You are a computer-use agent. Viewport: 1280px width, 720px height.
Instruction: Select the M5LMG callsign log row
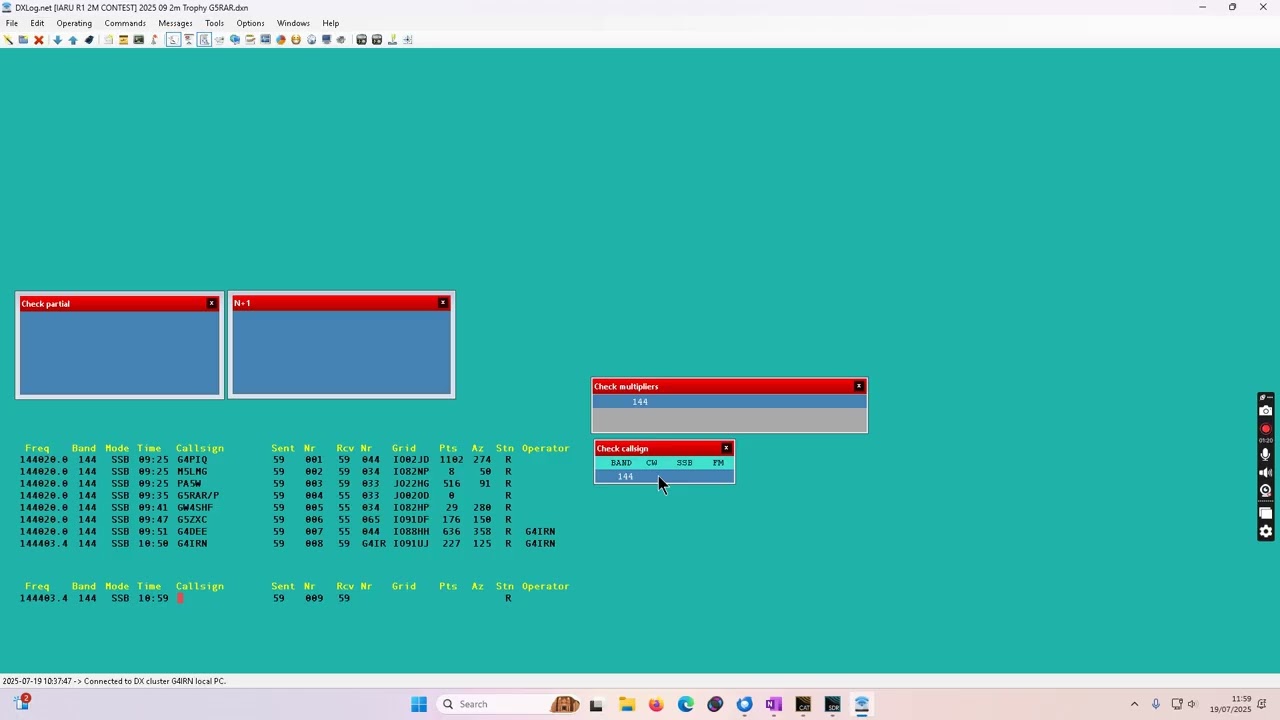pos(192,472)
